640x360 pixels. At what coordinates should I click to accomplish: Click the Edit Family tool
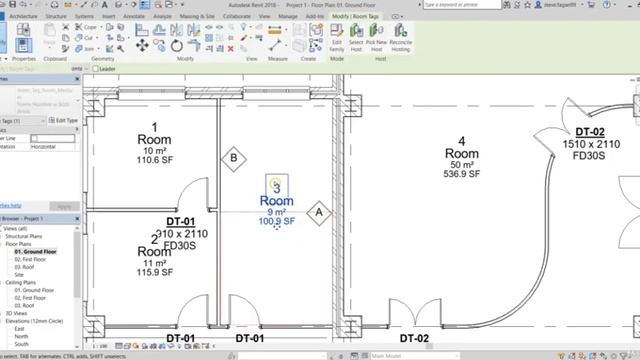(x=337, y=38)
